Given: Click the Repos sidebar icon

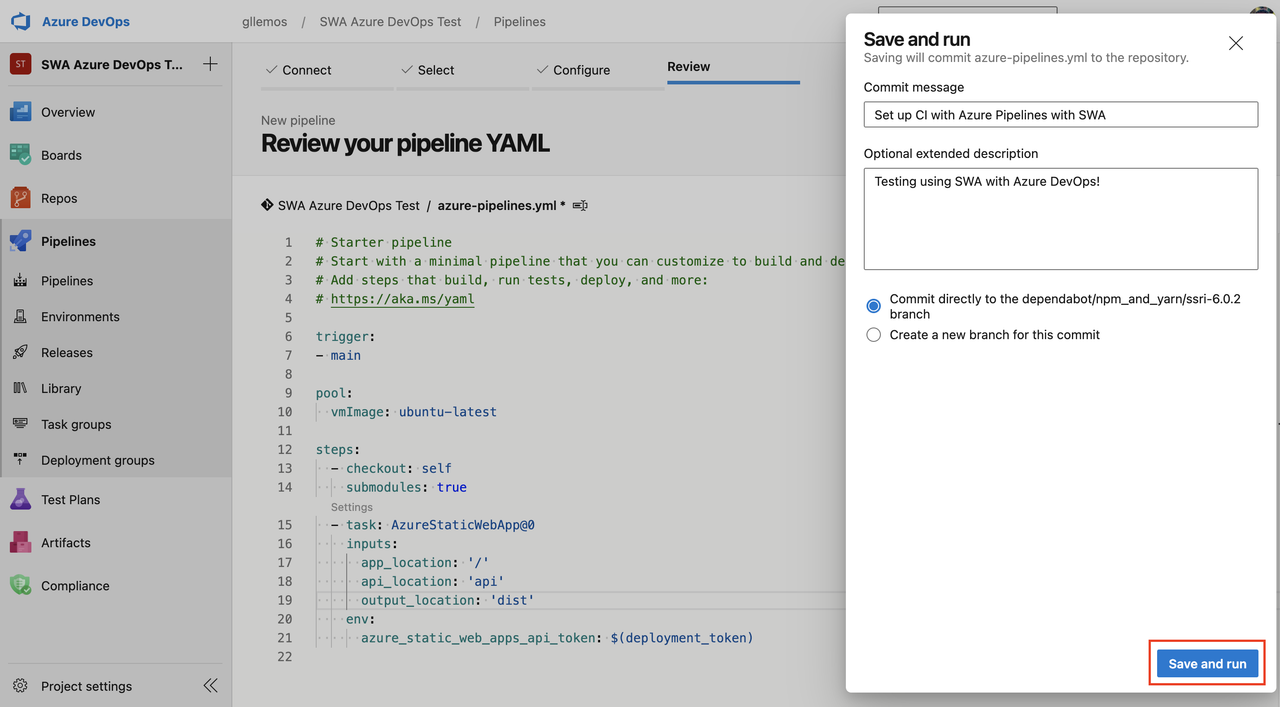Looking at the screenshot, I should 21,198.
